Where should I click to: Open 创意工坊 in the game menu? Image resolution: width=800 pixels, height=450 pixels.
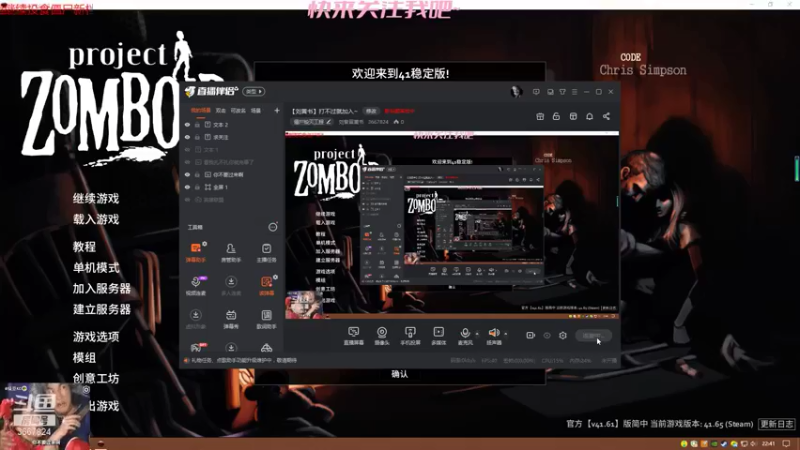[96, 379]
